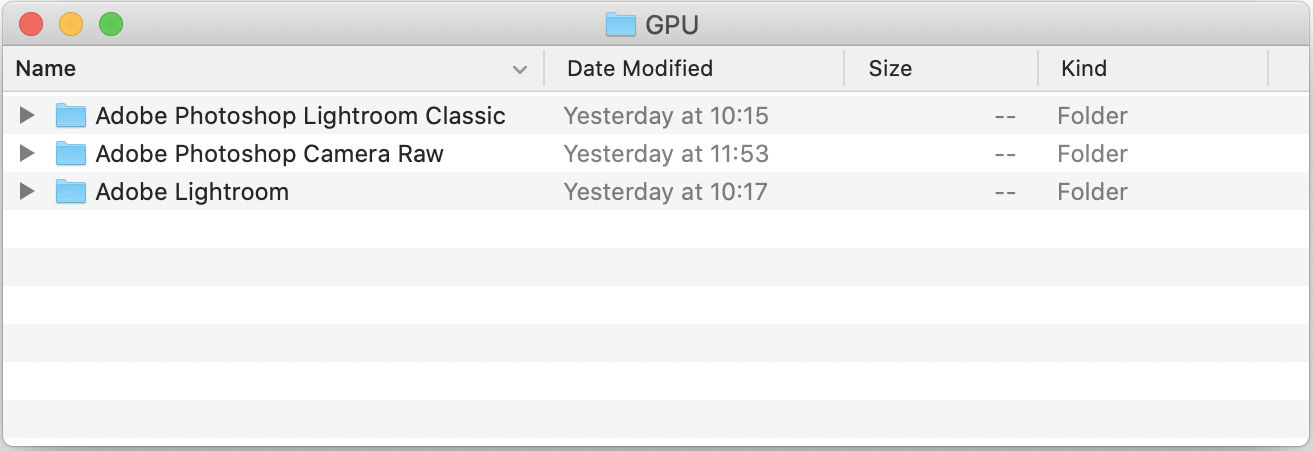Minimize the GPU window with yellow button

[71, 24]
